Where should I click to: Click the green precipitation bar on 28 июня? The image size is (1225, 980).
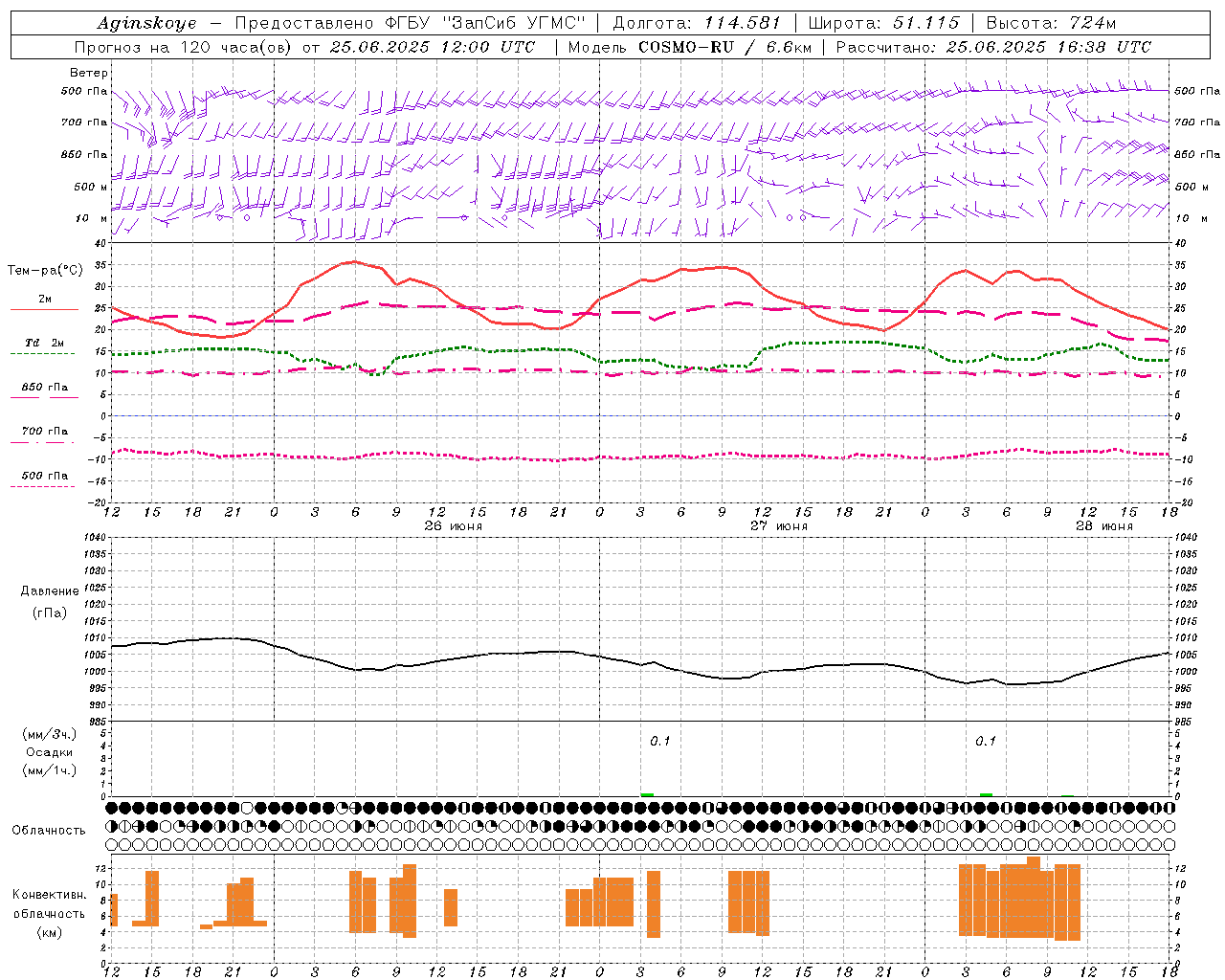coord(986,794)
